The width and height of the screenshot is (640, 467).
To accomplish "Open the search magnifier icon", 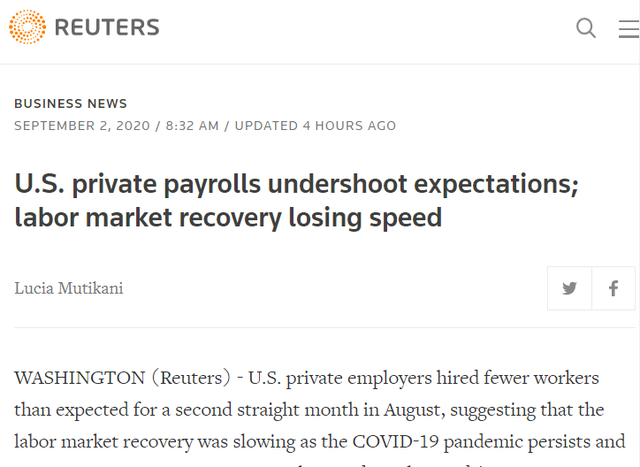I will tap(586, 28).
